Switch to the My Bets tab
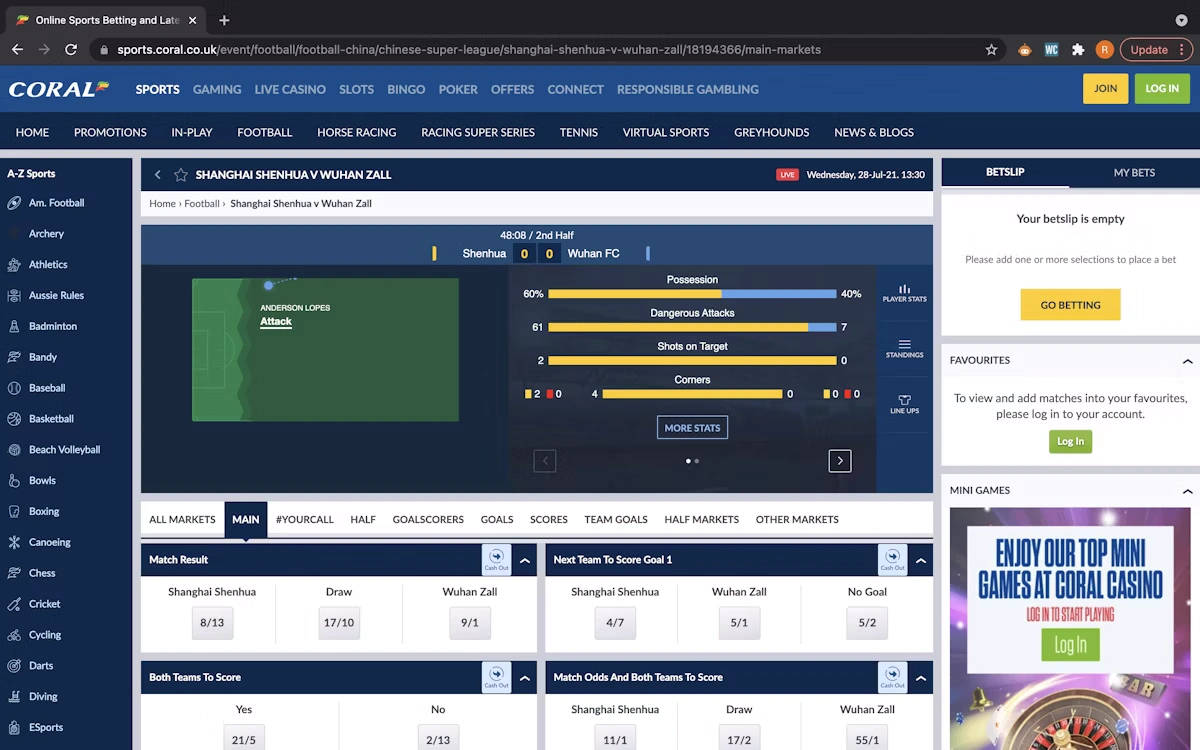This screenshot has height=750, width=1200. click(x=1134, y=173)
